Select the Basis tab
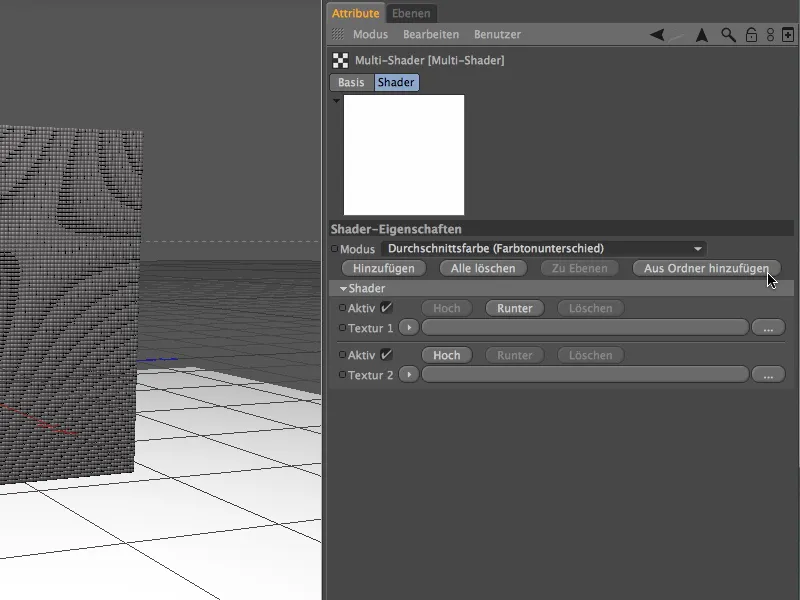Image resolution: width=800 pixels, height=600 pixels. (351, 82)
